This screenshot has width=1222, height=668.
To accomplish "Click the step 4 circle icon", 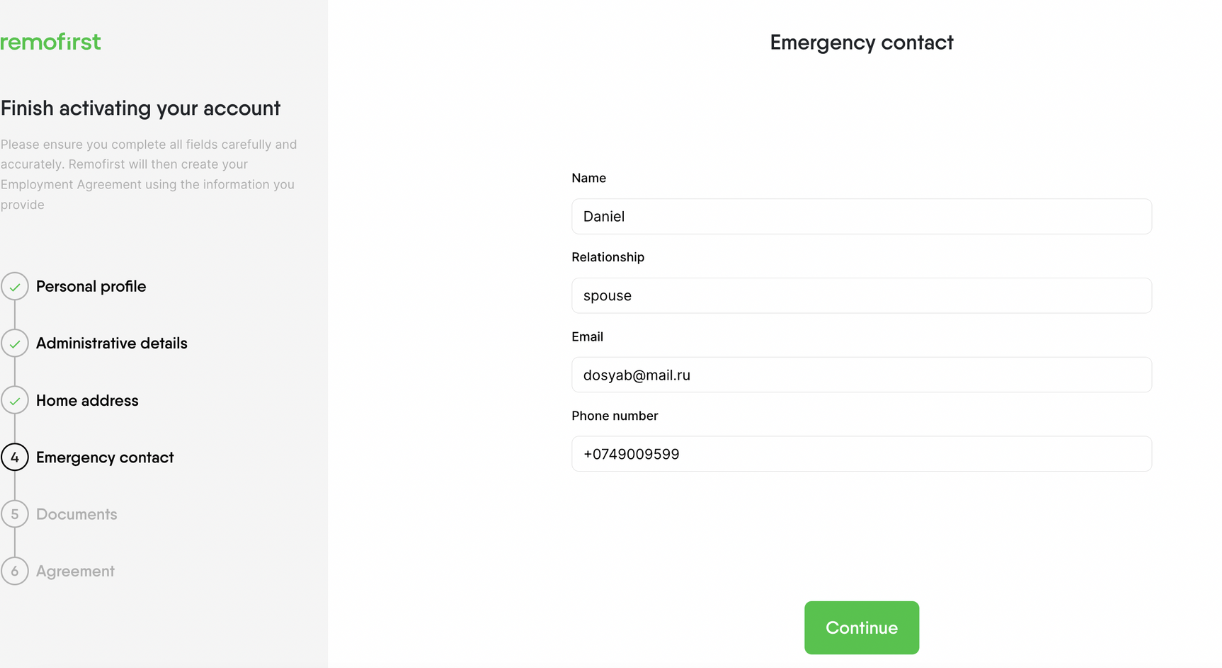I will (14, 458).
